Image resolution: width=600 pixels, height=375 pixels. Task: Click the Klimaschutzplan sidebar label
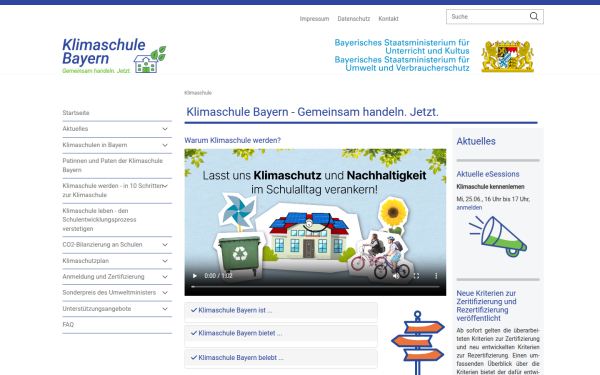click(85, 261)
